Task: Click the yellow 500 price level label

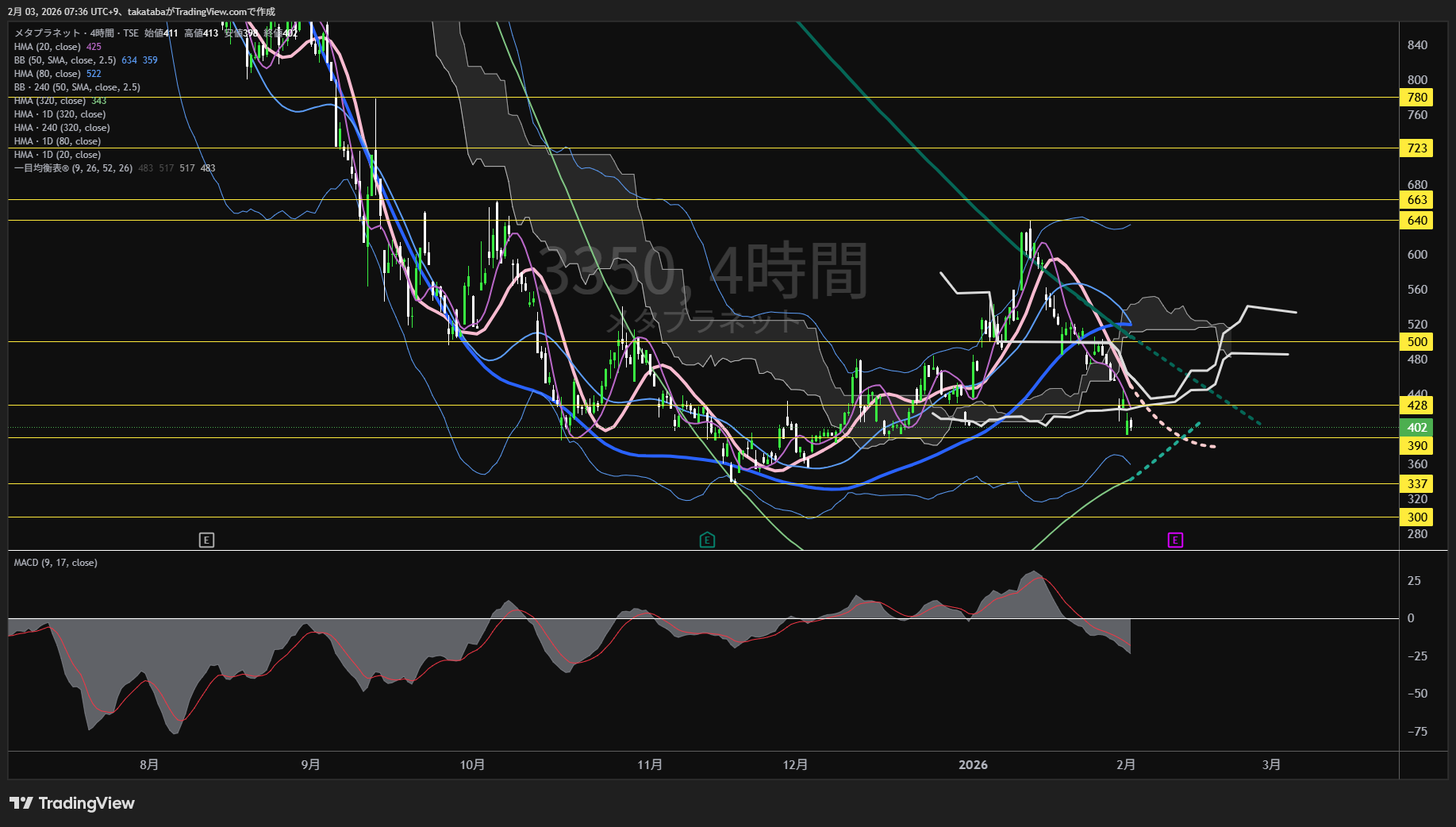Action: coord(1417,342)
